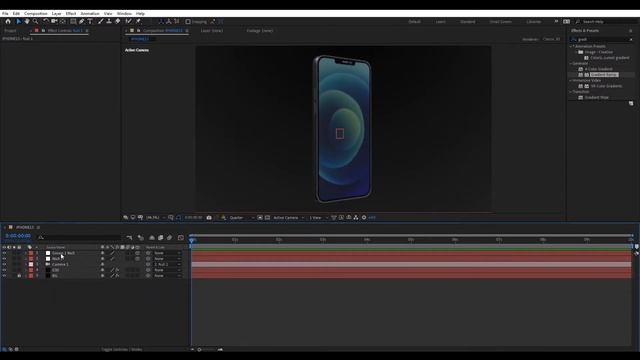This screenshot has width=640, height=360.
Task: Toggle hide shy layers icon in timeline
Action: [152, 238]
